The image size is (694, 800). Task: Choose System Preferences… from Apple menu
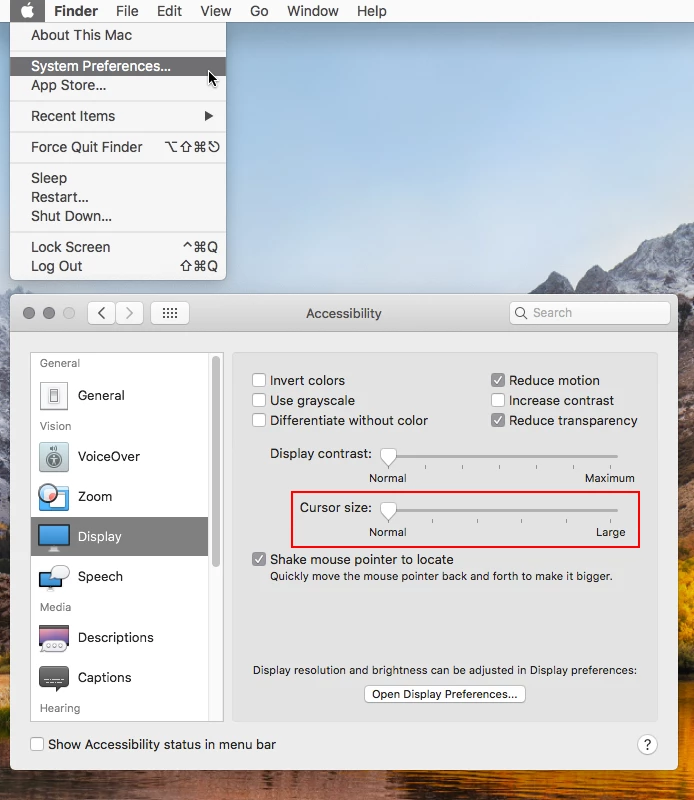pos(118,66)
